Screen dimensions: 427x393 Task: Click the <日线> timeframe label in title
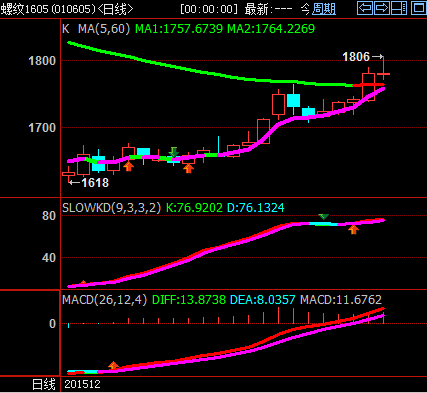tap(115, 9)
